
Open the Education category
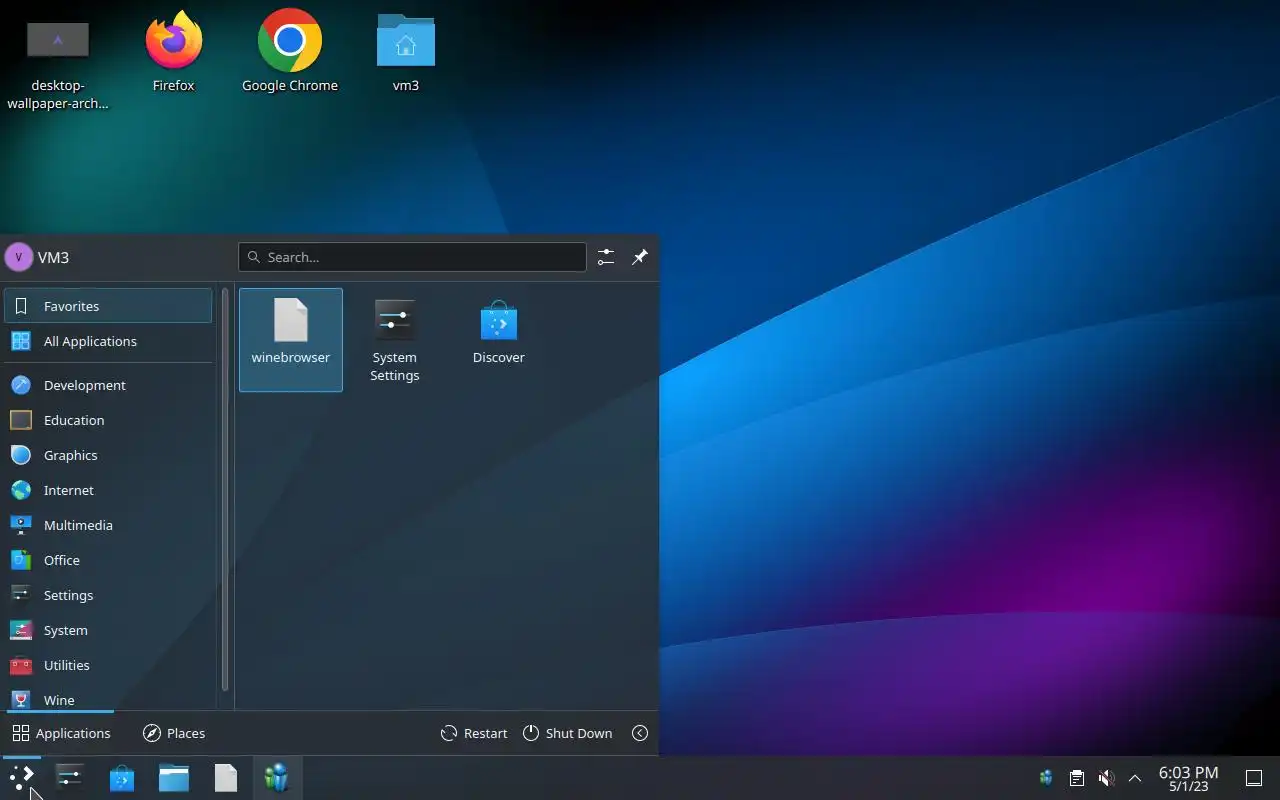[x=108, y=420]
